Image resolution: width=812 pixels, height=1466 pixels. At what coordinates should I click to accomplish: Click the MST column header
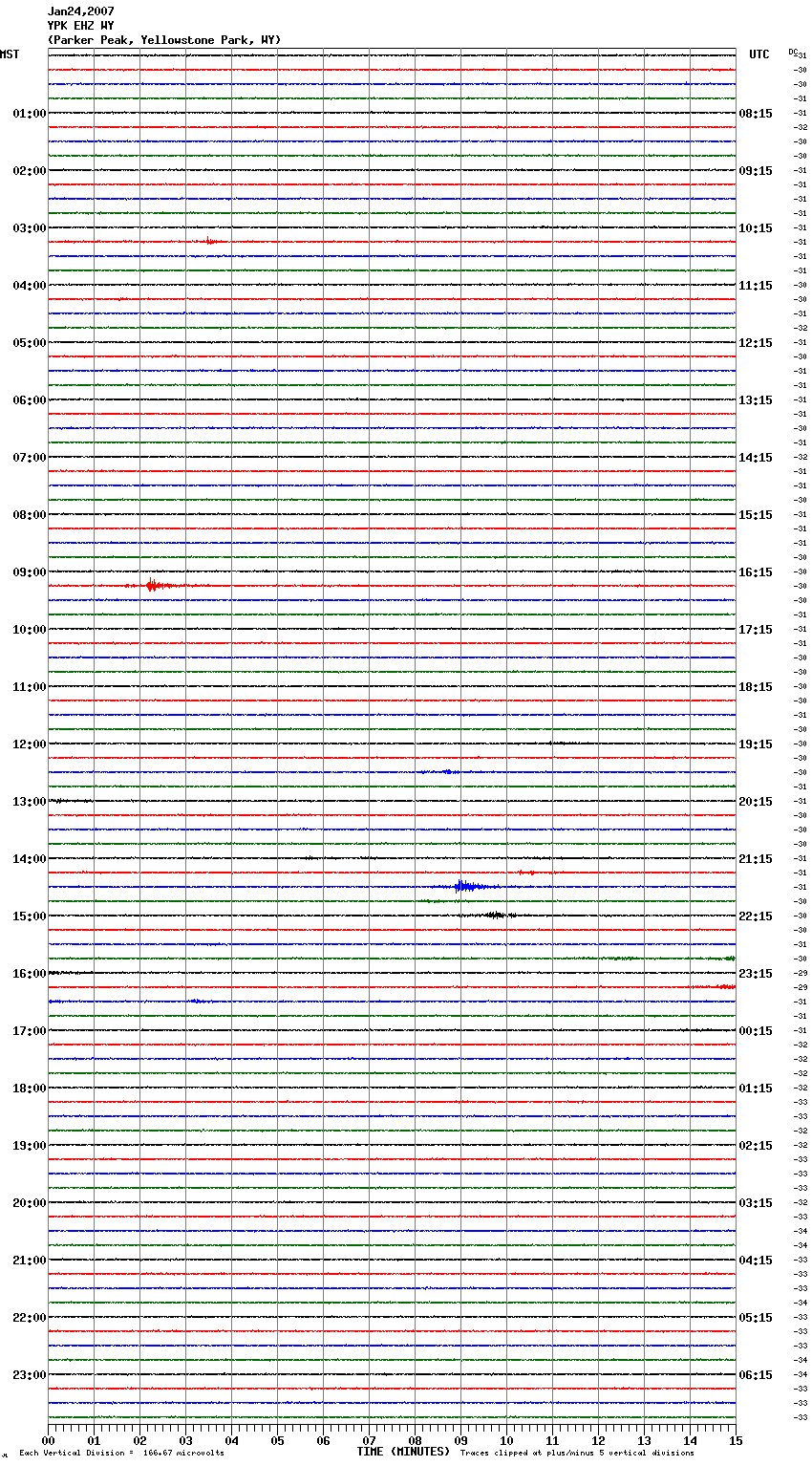coord(10,54)
